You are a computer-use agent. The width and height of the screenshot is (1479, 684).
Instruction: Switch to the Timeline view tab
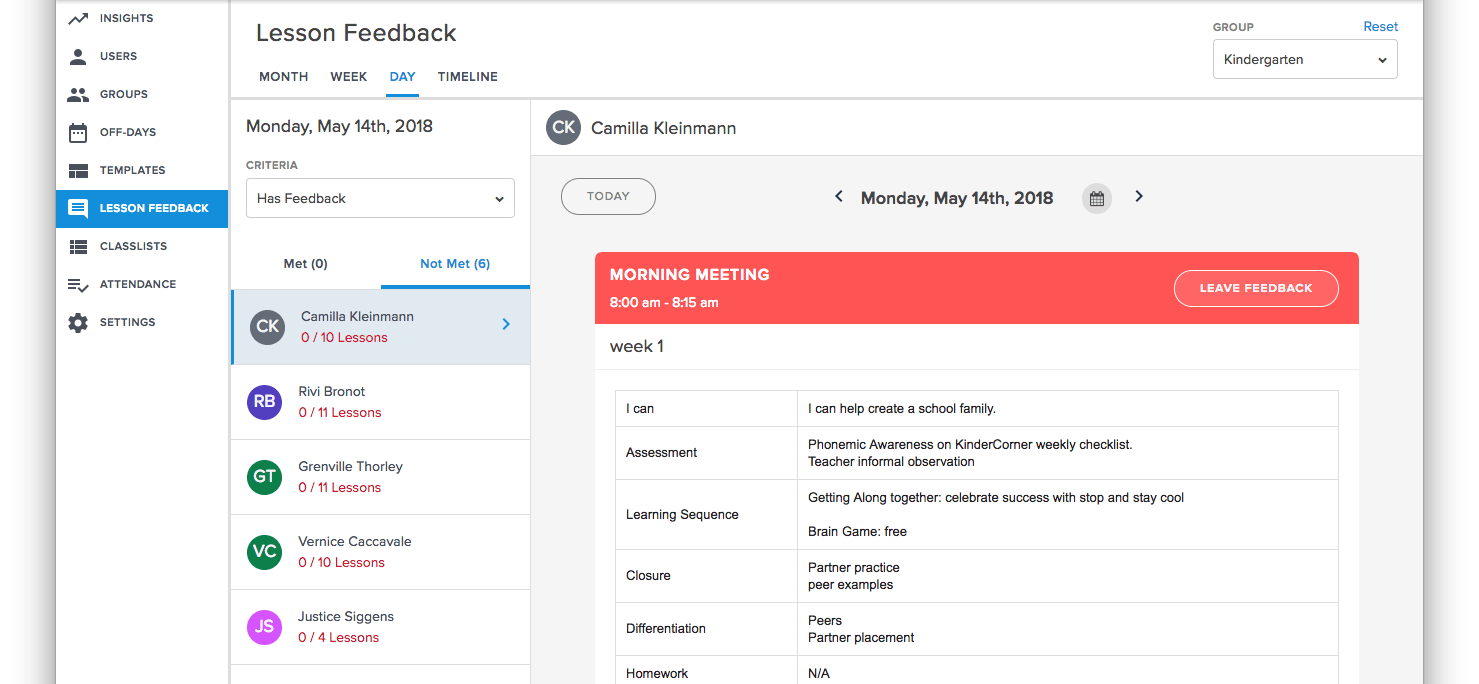pos(468,77)
